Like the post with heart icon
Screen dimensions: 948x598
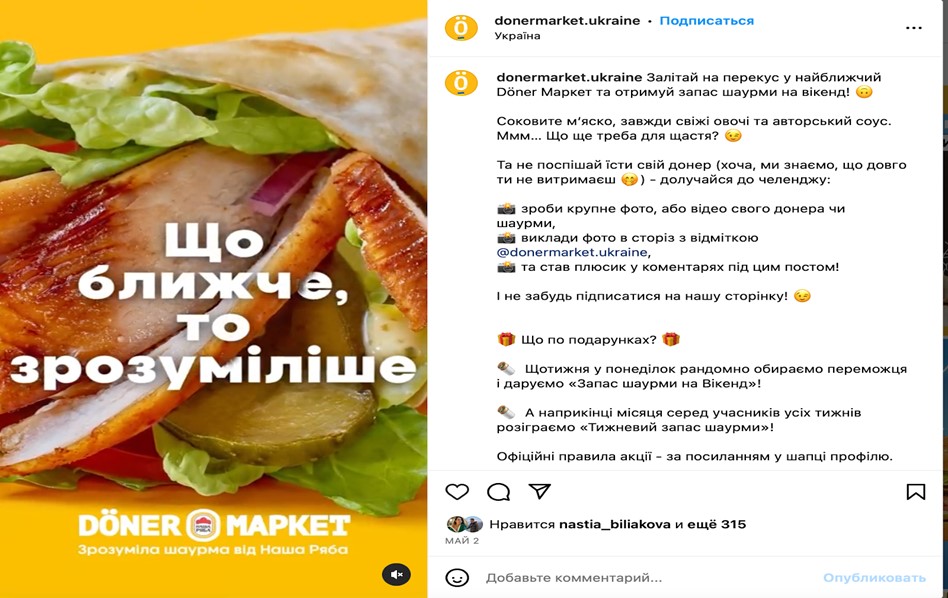tap(457, 492)
